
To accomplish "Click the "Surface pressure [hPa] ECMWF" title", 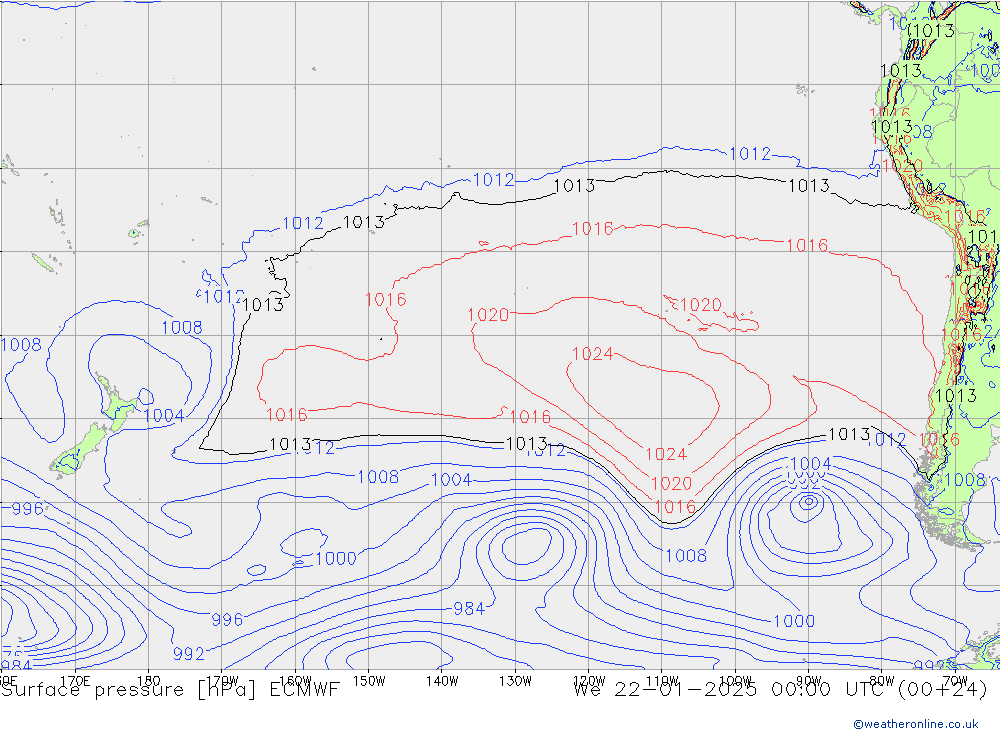I will pyautogui.click(x=170, y=689).
